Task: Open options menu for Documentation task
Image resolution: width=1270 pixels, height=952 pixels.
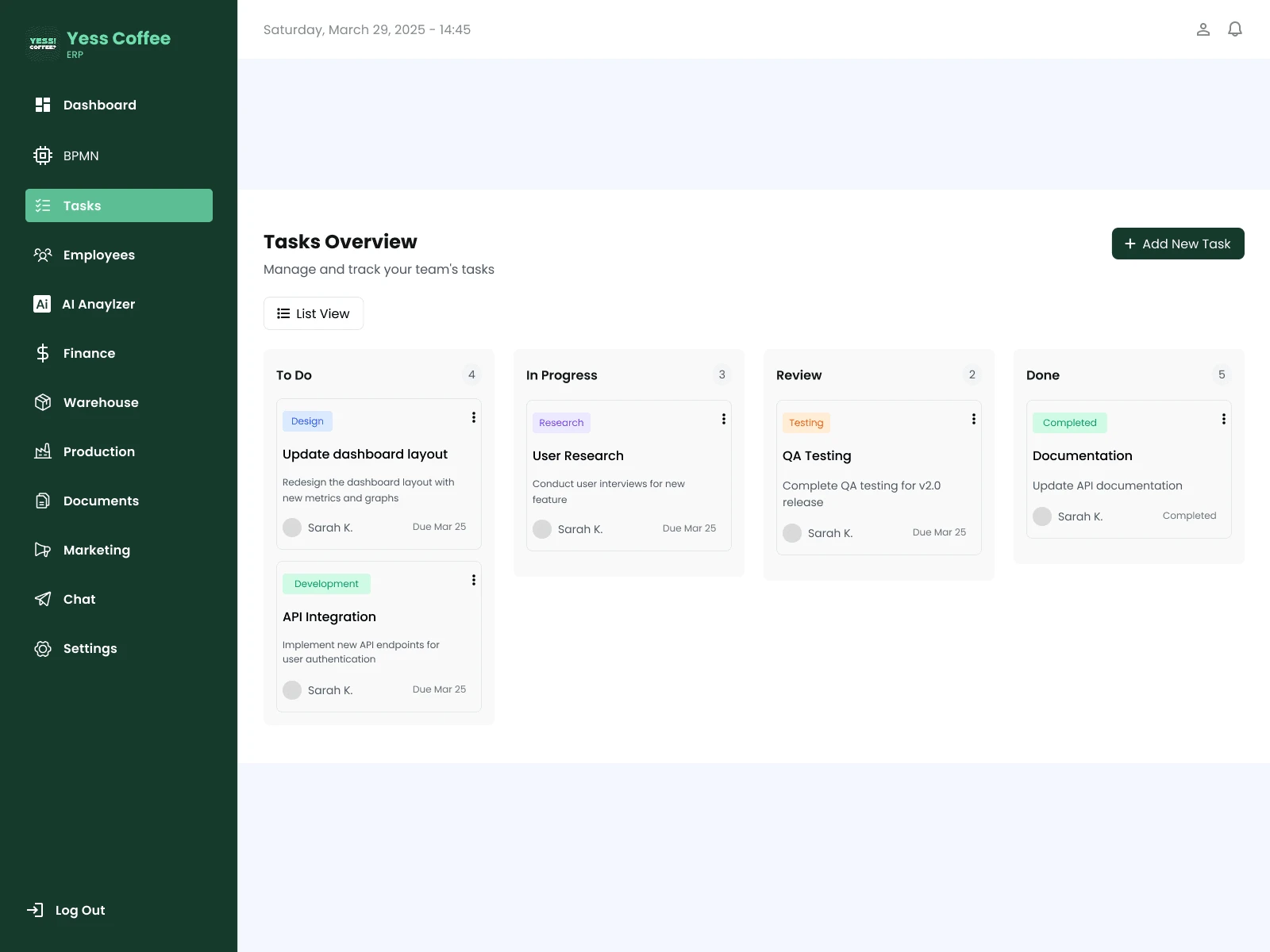Action: tap(1224, 419)
